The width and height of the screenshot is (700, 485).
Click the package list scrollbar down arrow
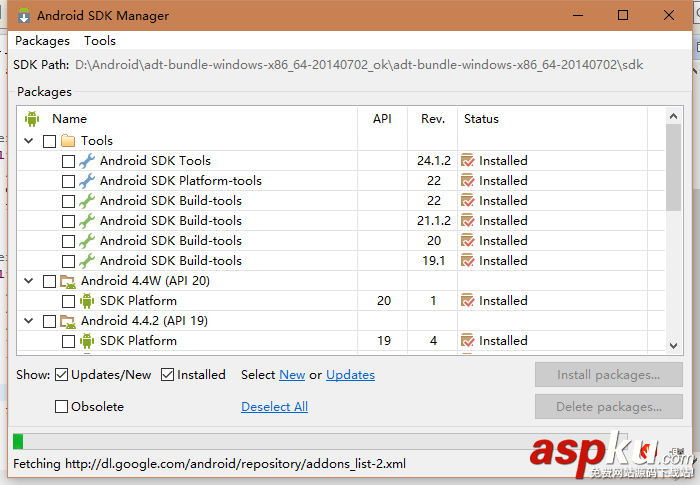coord(674,345)
